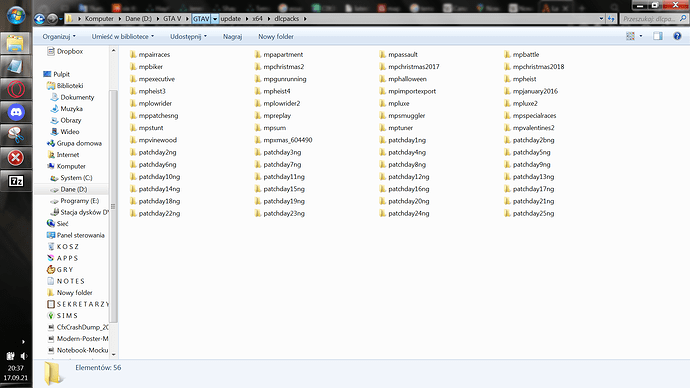Image resolution: width=690 pixels, height=388 pixels.
Task: Toggle the preview pane icon
Action: [x=657, y=36]
